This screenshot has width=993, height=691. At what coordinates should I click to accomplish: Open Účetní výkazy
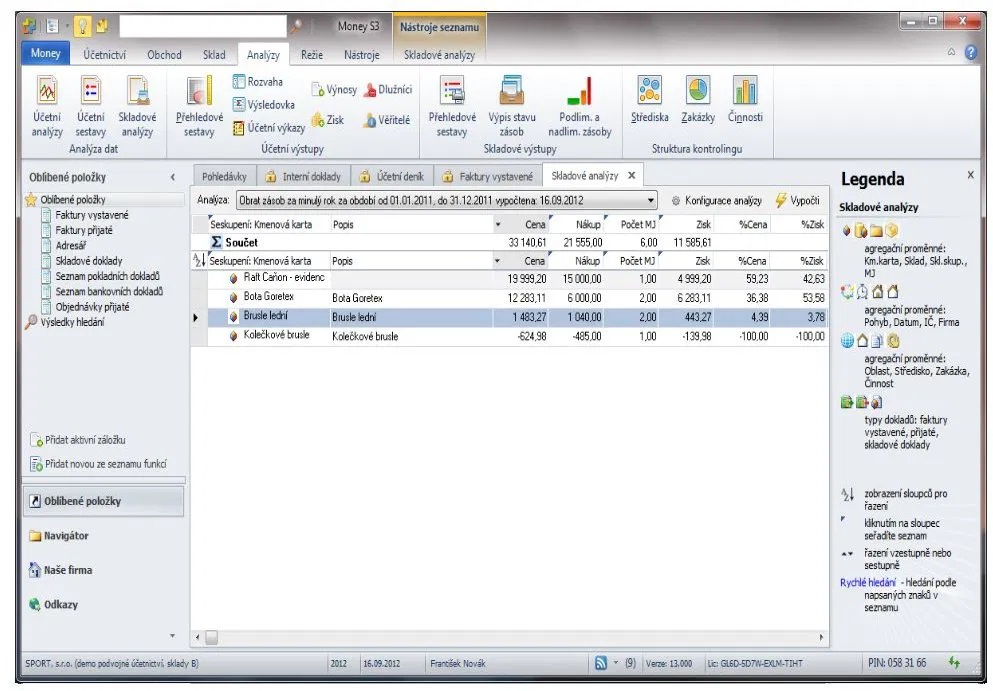(268, 127)
